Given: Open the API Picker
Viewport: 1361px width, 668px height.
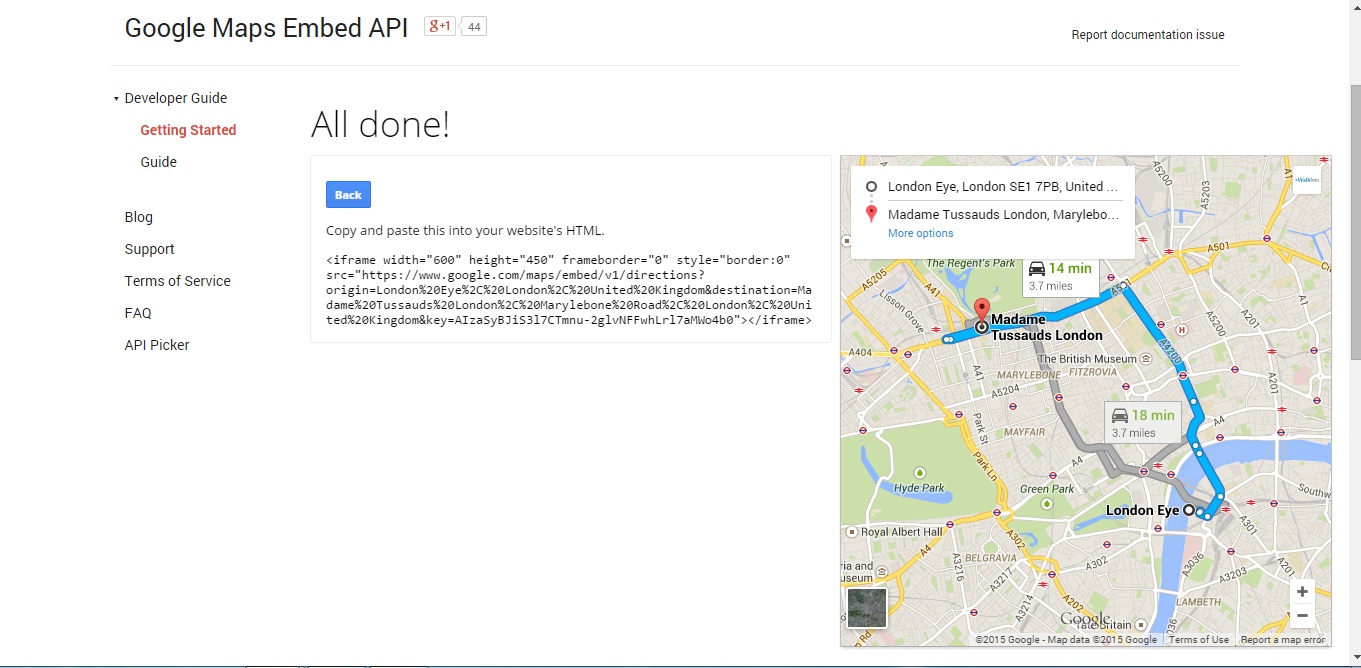Looking at the screenshot, I should click(157, 345).
